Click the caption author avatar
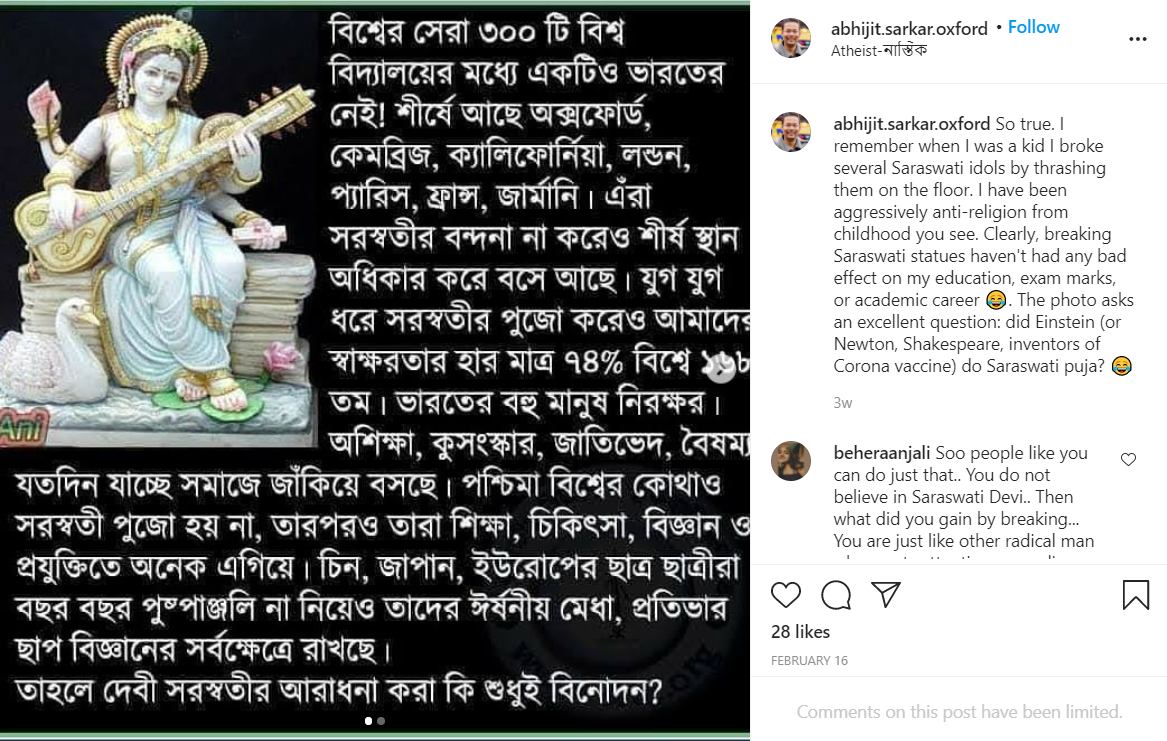Image resolution: width=1167 pixels, height=741 pixels. click(x=790, y=132)
